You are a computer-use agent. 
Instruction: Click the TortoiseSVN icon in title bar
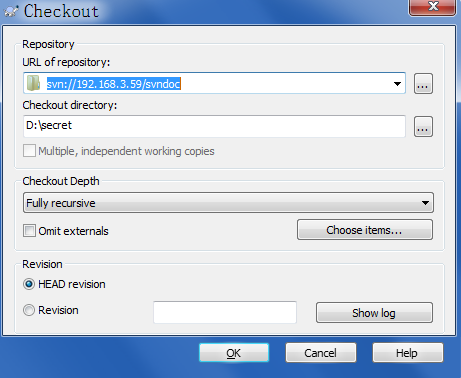11,11
